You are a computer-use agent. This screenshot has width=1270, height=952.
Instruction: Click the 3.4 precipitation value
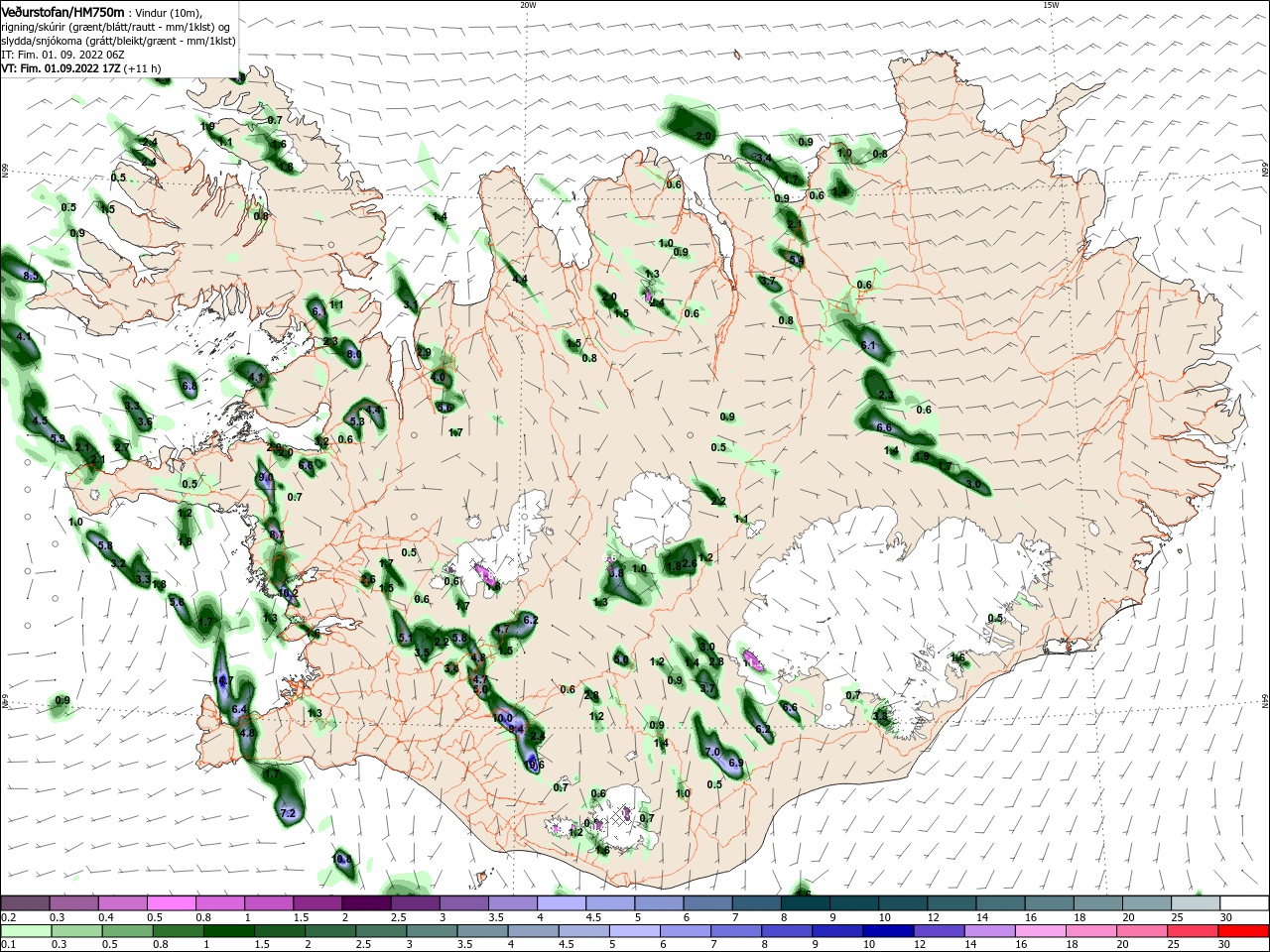(x=763, y=158)
